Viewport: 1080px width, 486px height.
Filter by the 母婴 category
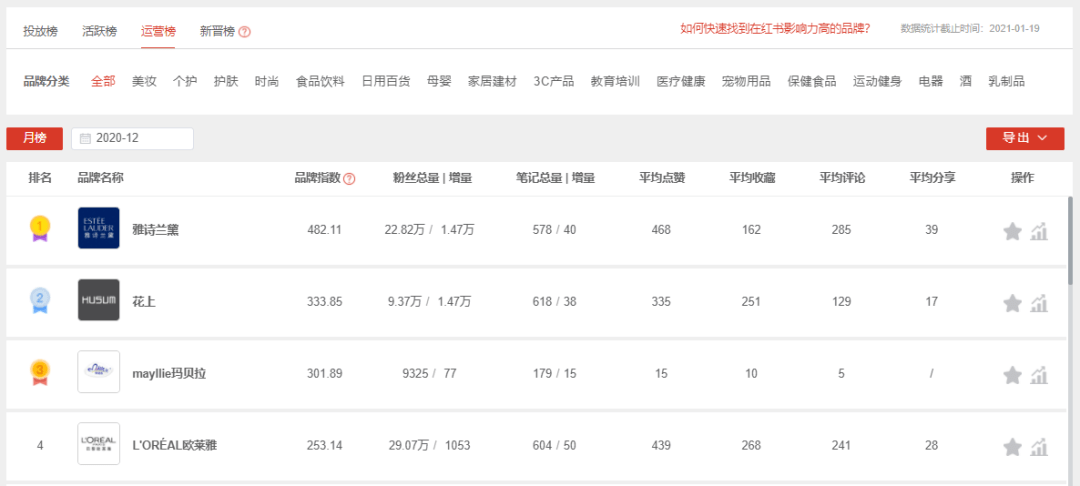click(x=439, y=81)
